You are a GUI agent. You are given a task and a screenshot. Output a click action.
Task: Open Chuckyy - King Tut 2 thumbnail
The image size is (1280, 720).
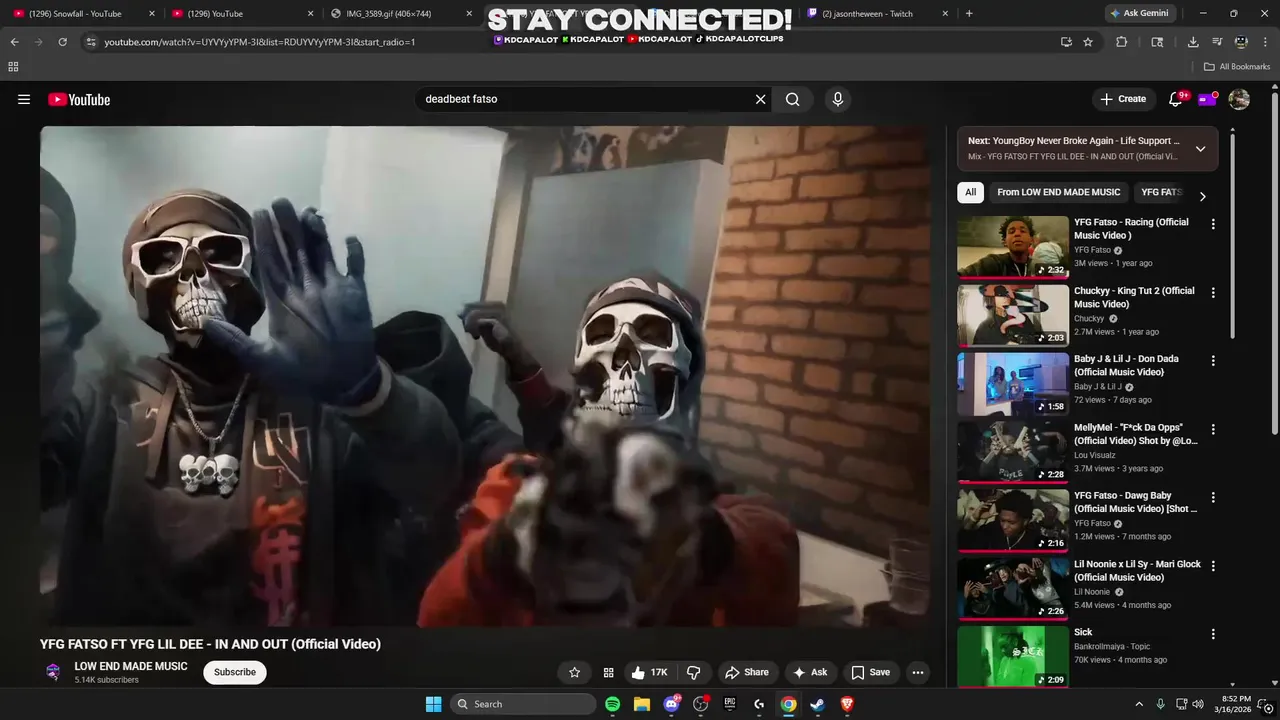coord(1013,315)
